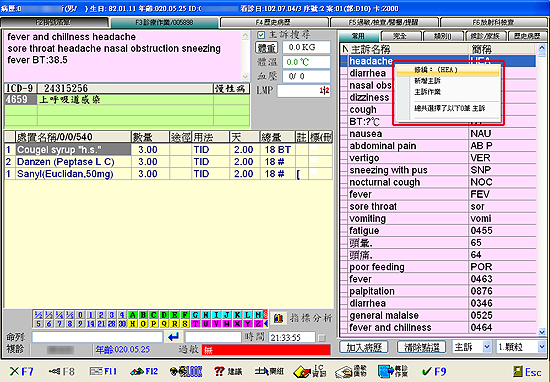Switch to F6 放射科檢查 tab
This screenshot has height=382, width=550.
coord(493,22)
